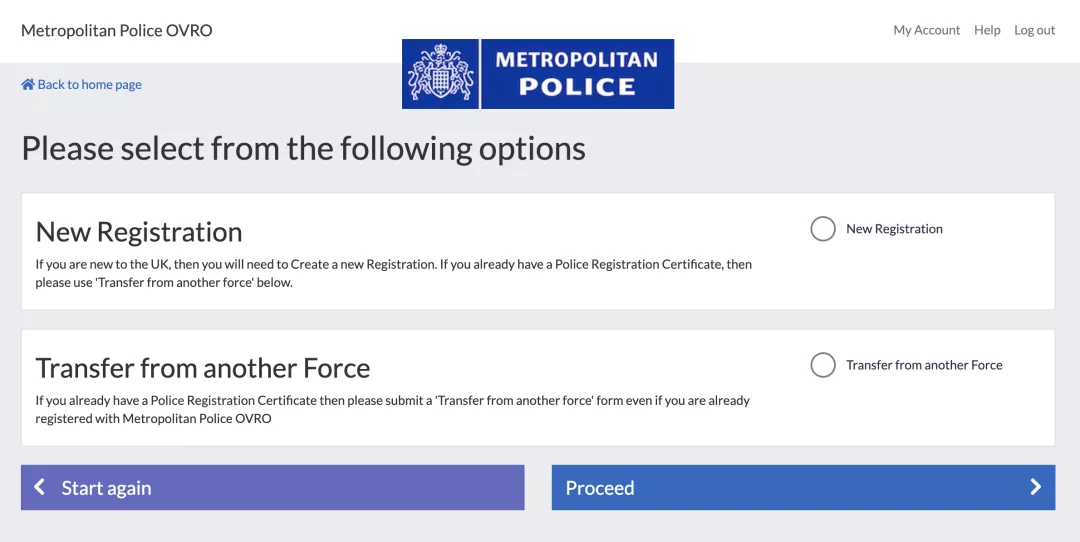Click the Transfer from another Force card heading
The image size is (1080, 542).
202,368
